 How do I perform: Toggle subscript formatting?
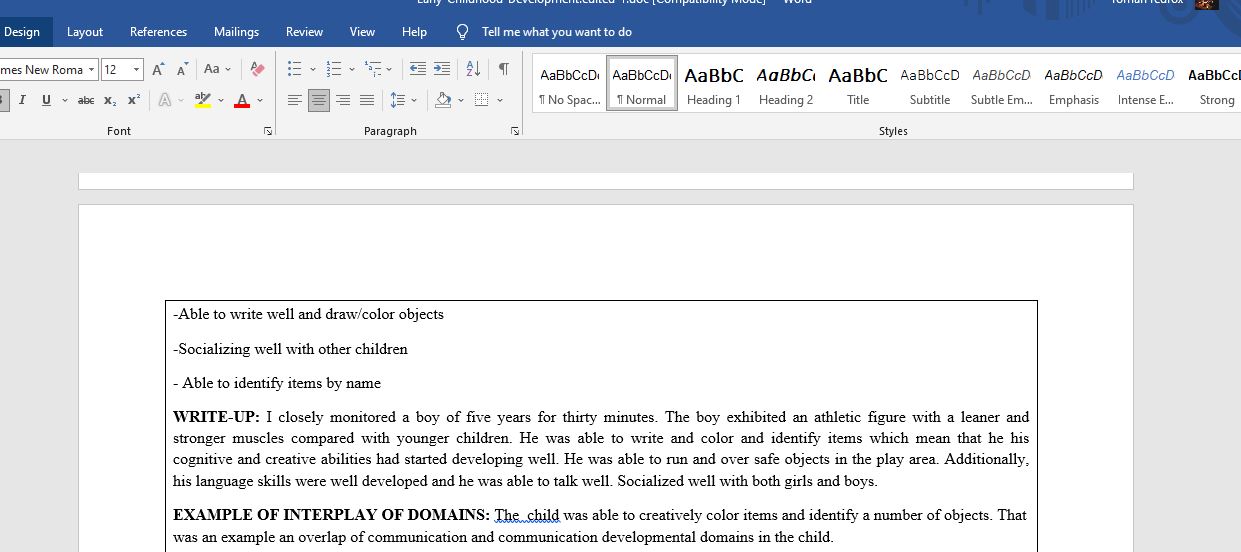pyautogui.click(x=110, y=100)
